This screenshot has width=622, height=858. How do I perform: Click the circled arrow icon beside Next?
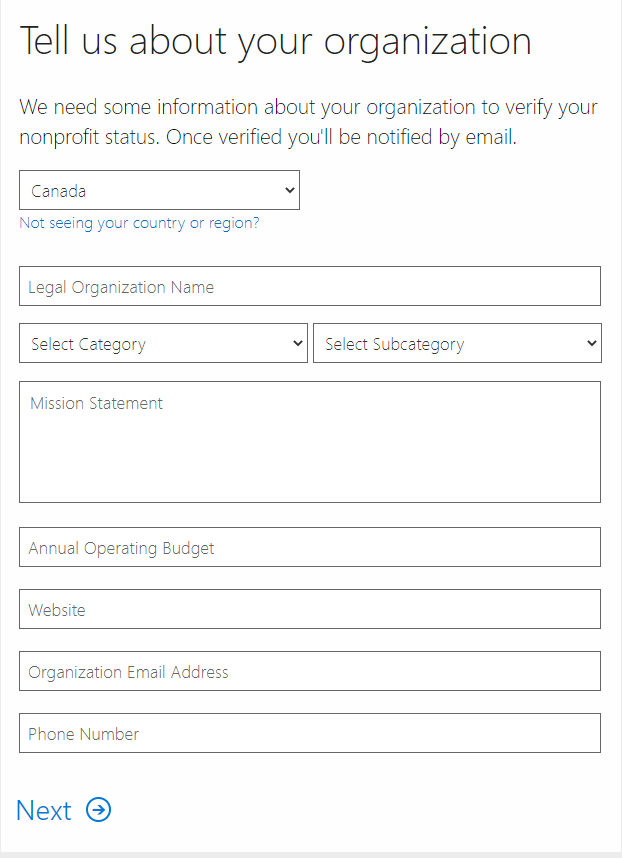click(x=98, y=810)
